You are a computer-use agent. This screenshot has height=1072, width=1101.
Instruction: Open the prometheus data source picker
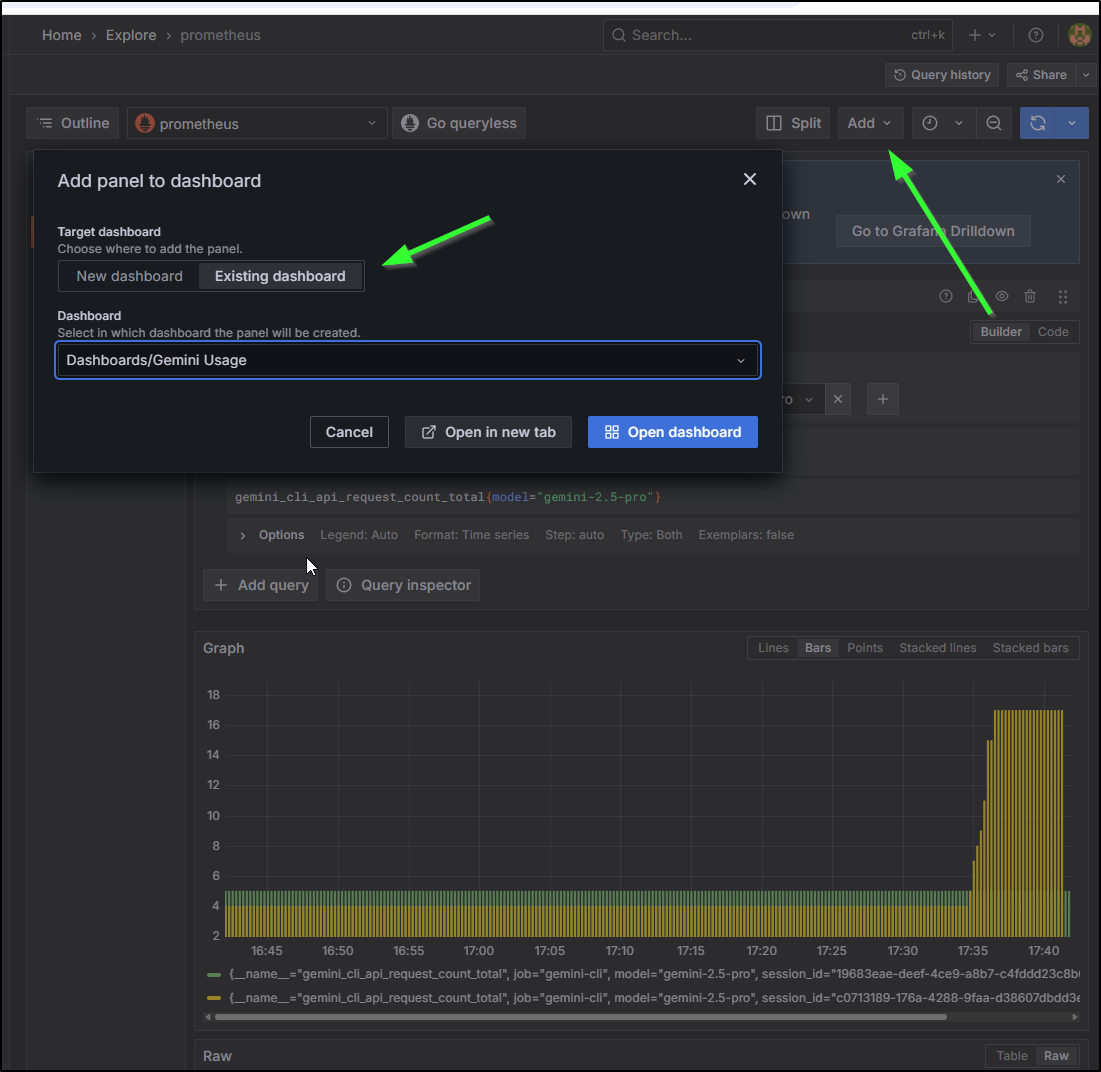click(x=257, y=124)
